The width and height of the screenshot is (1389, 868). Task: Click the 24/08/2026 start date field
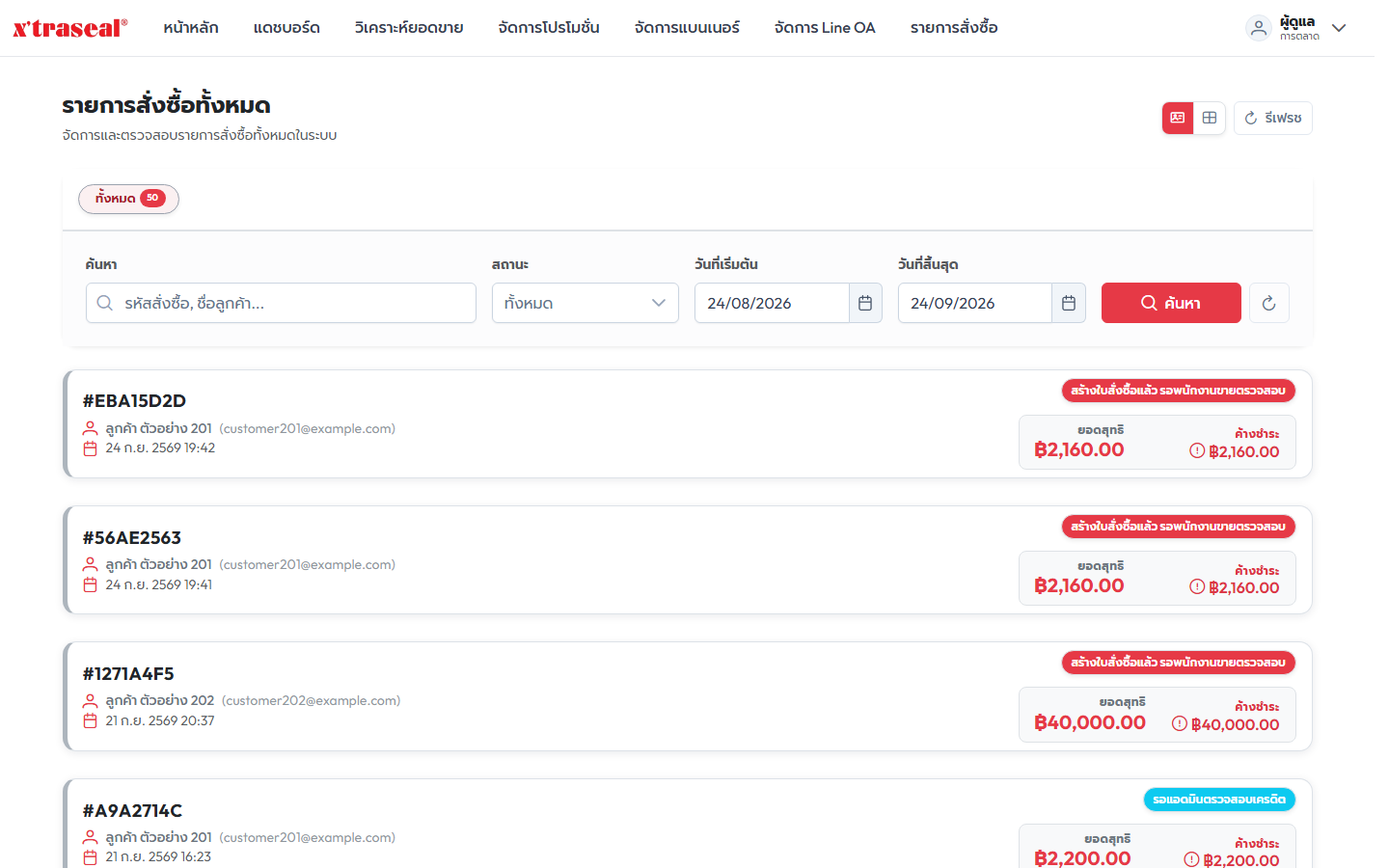(772, 303)
